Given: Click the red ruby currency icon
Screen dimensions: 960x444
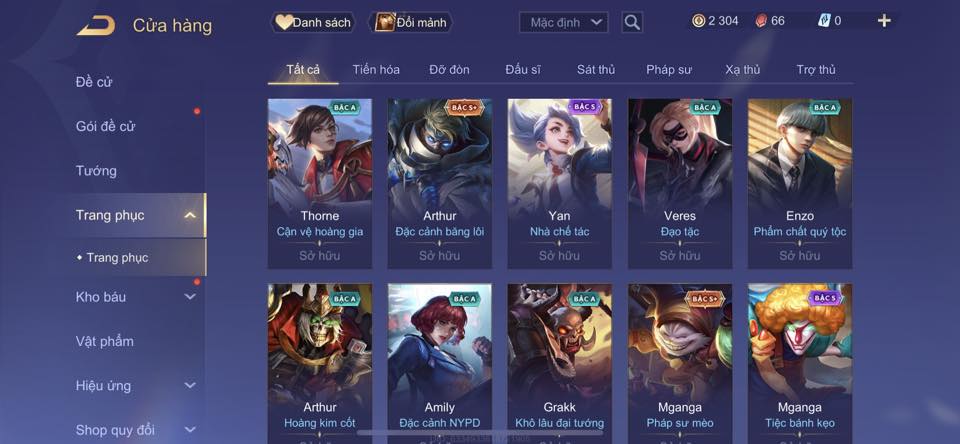Looking at the screenshot, I should 761,21.
